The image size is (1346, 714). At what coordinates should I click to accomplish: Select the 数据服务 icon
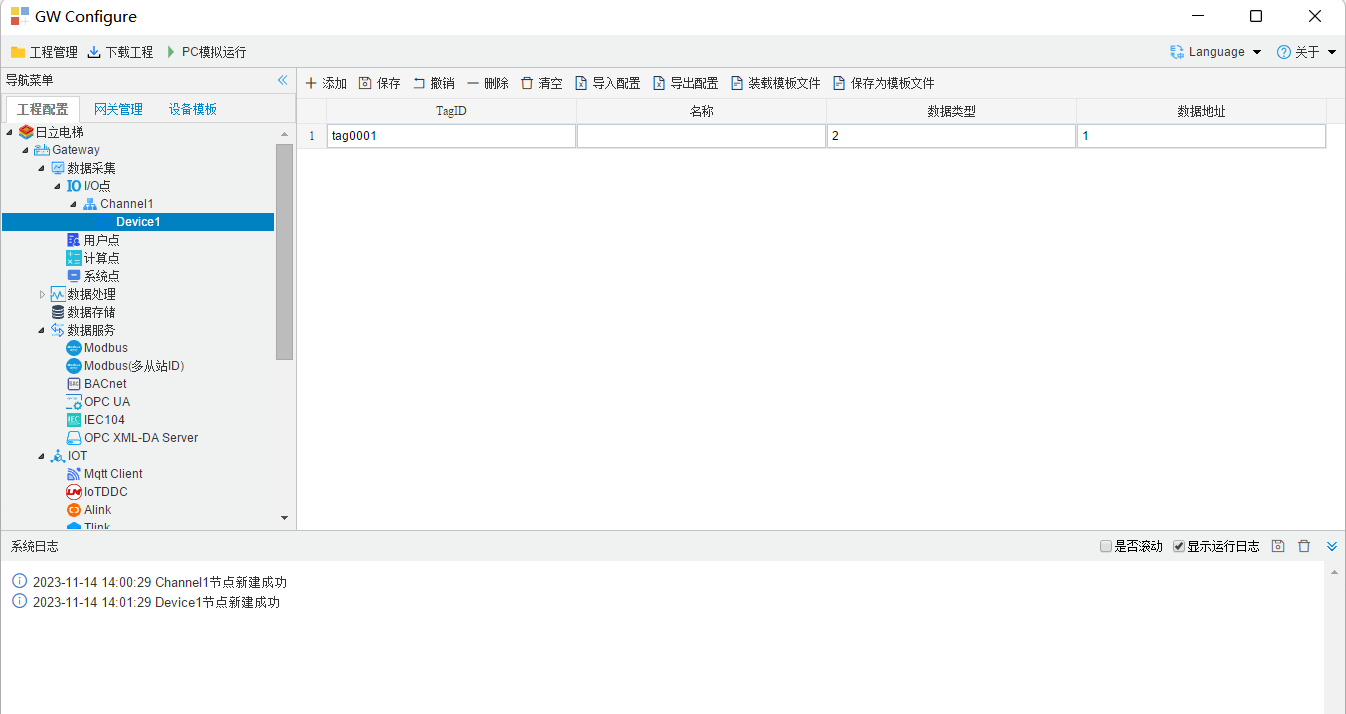(x=58, y=330)
